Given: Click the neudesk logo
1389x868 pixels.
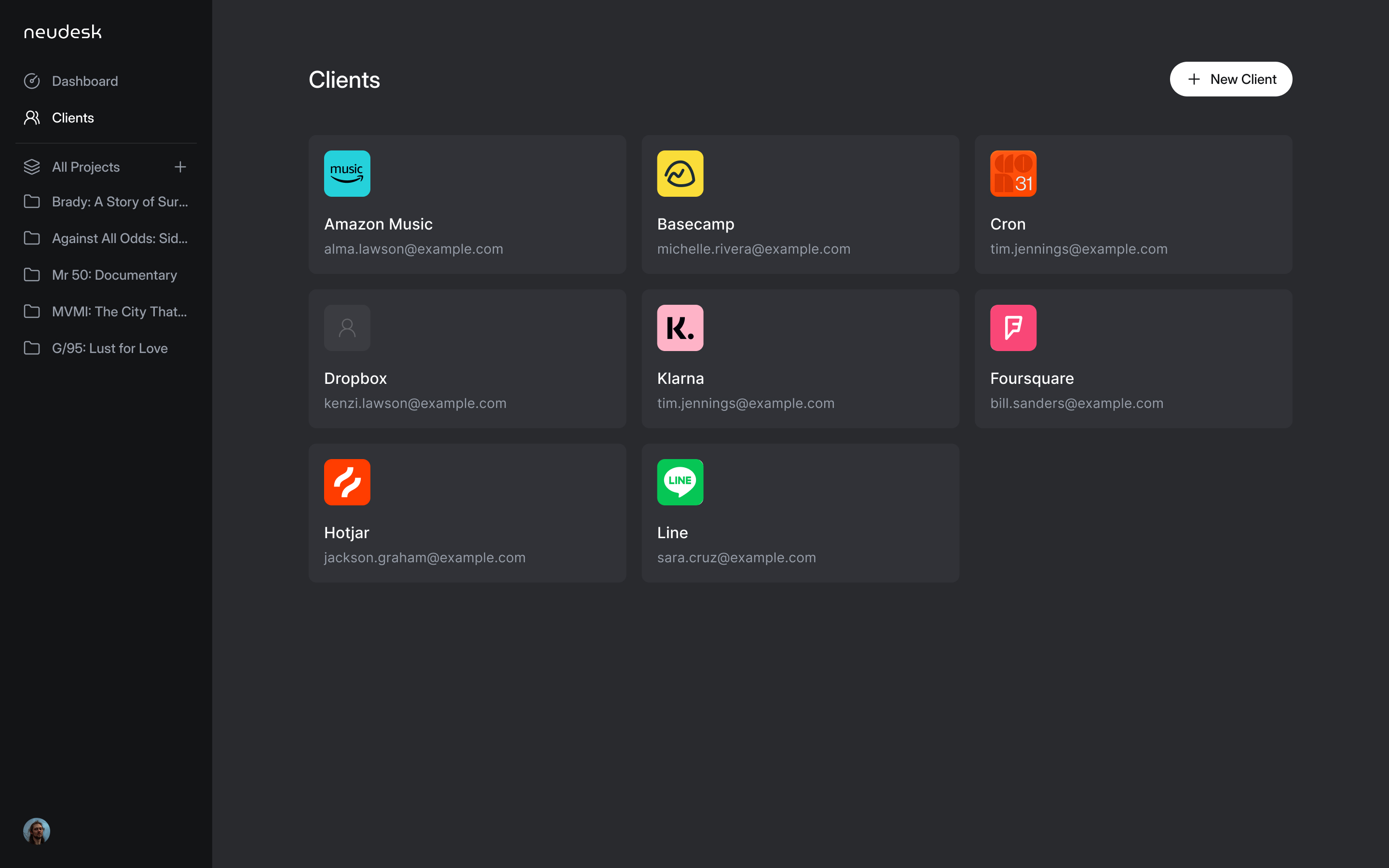Looking at the screenshot, I should [x=63, y=32].
